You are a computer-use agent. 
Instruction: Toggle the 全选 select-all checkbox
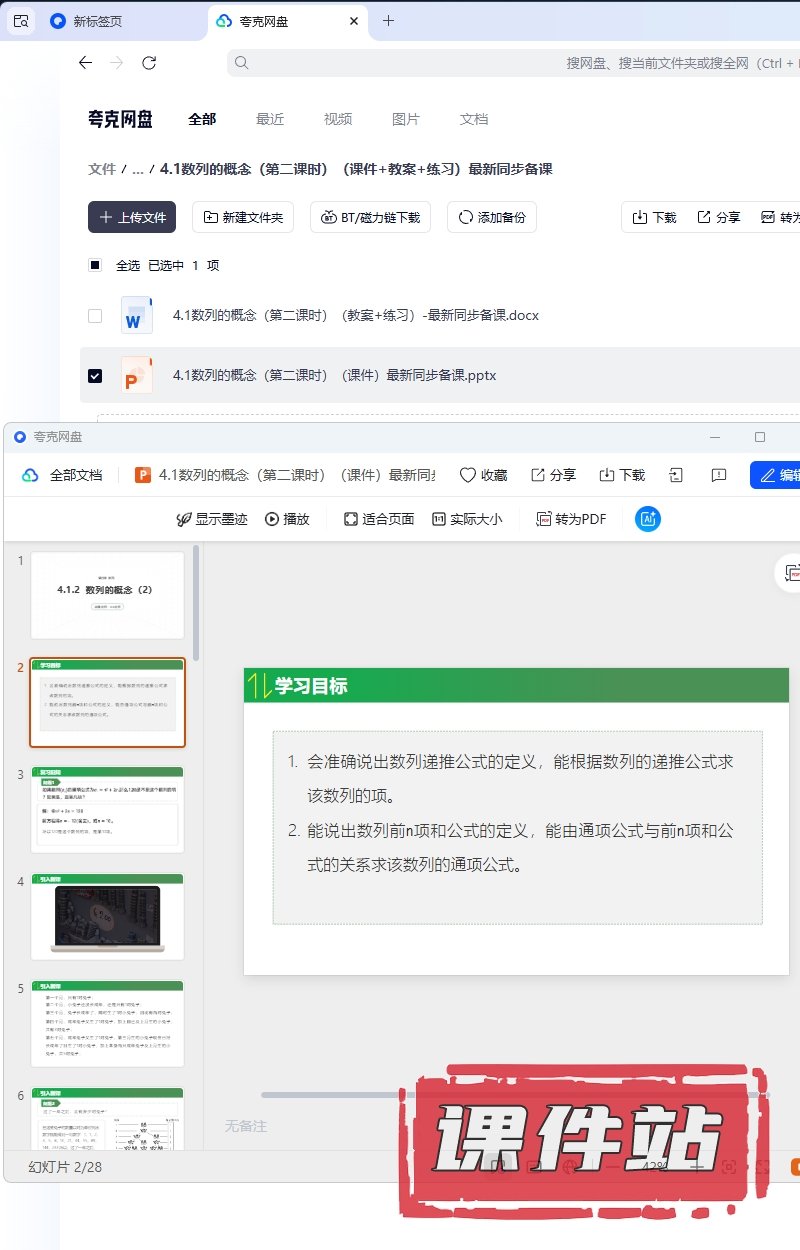pos(95,265)
